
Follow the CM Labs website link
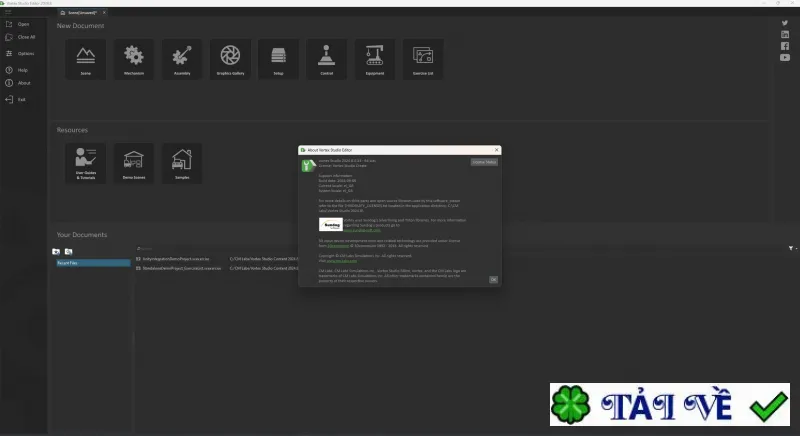(342, 261)
